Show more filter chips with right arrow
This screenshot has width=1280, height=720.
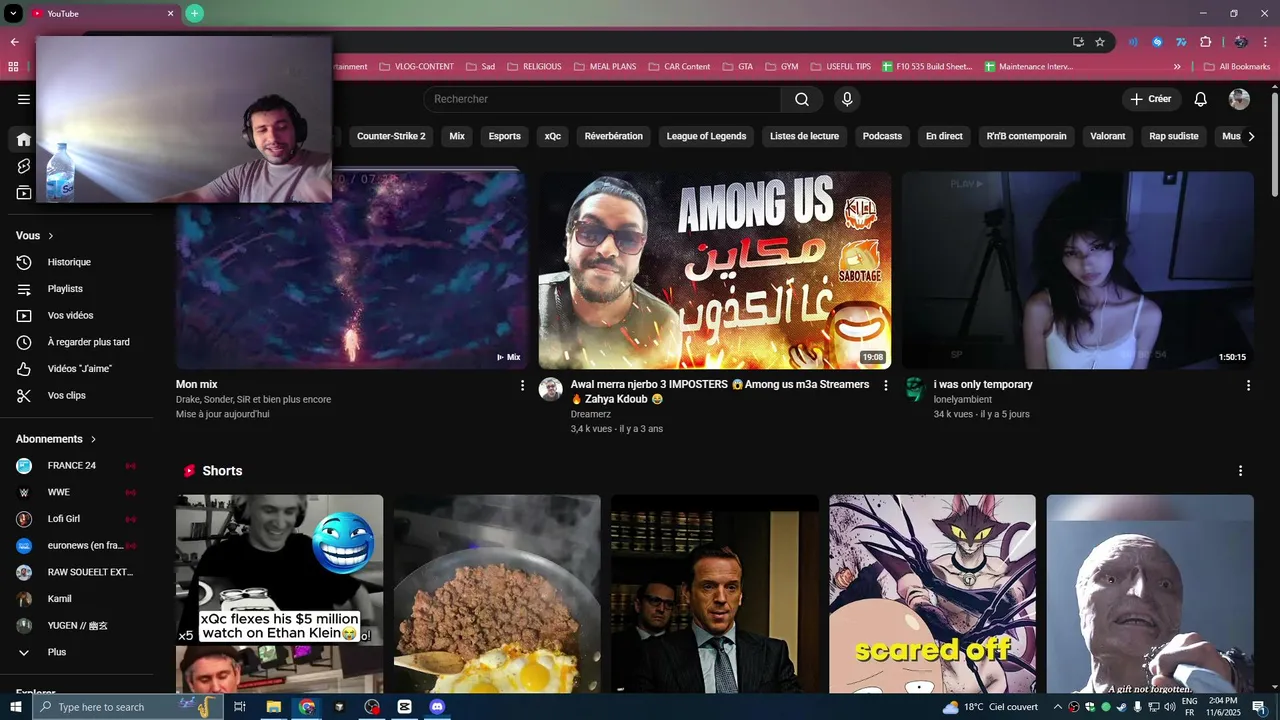click(x=1251, y=136)
